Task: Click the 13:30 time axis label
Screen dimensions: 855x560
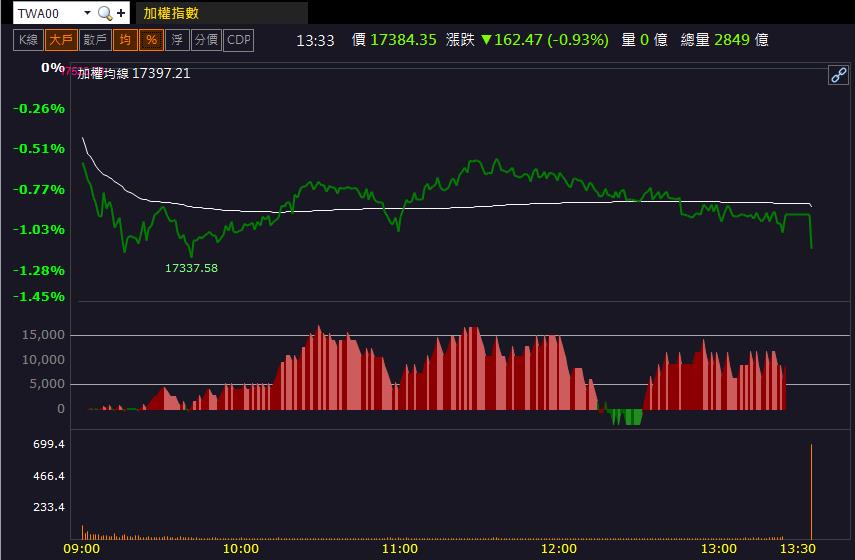Action: pyautogui.click(x=798, y=549)
